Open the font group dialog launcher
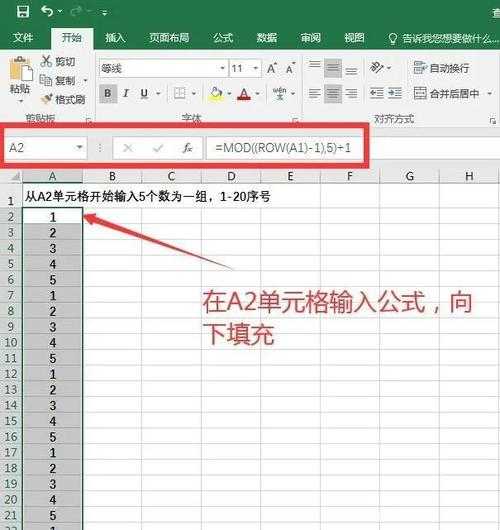 tap(295, 120)
